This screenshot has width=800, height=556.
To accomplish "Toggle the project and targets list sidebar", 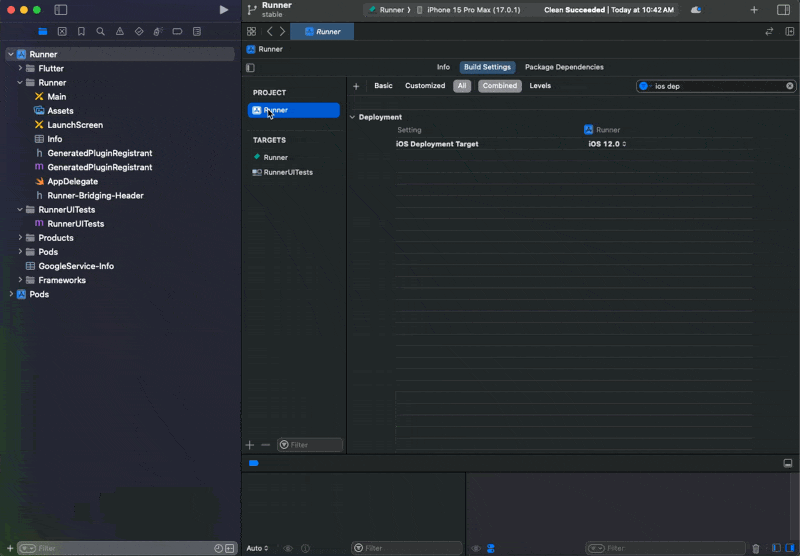I will coord(251,67).
